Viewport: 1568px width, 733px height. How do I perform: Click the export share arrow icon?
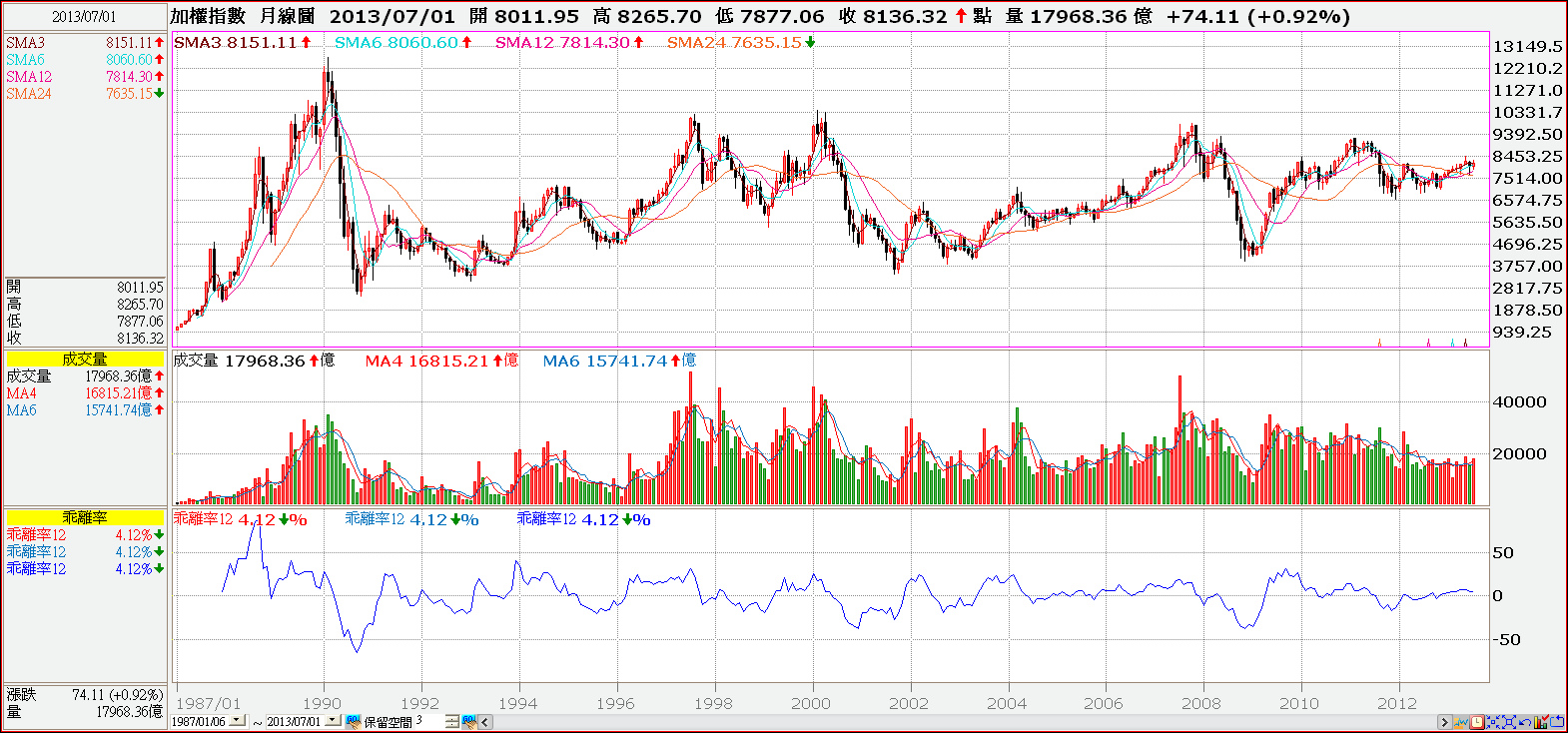1556,722
